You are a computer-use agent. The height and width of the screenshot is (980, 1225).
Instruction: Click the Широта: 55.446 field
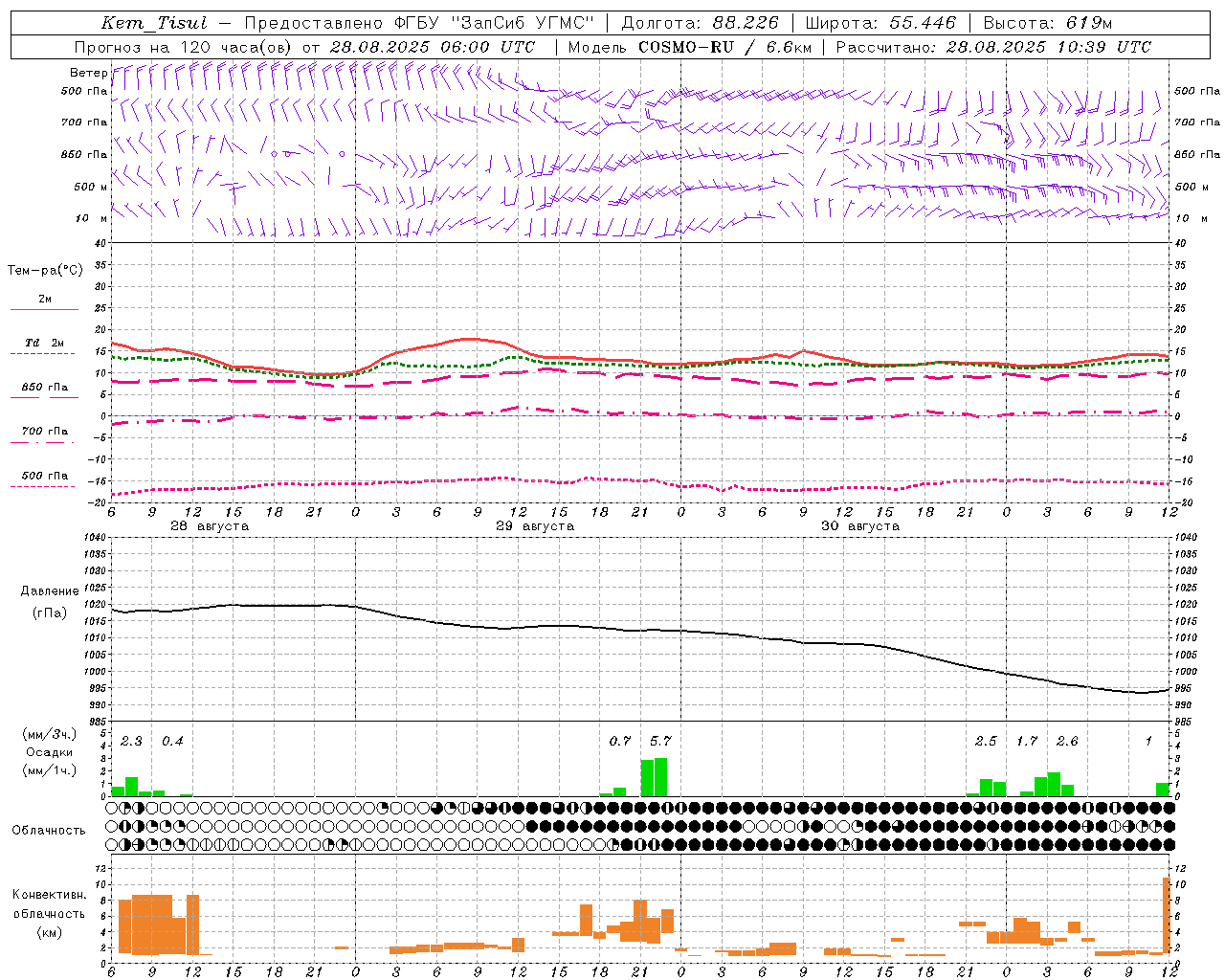click(x=880, y=23)
